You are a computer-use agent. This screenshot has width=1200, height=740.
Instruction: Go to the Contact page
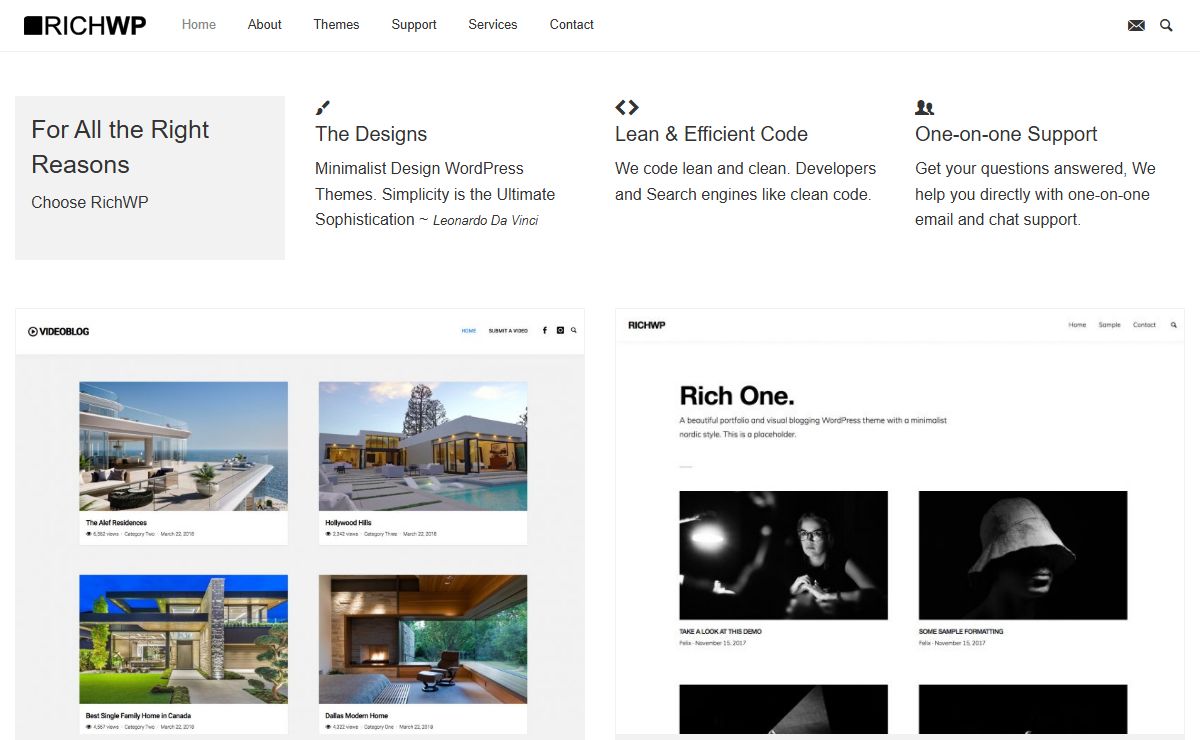point(572,25)
